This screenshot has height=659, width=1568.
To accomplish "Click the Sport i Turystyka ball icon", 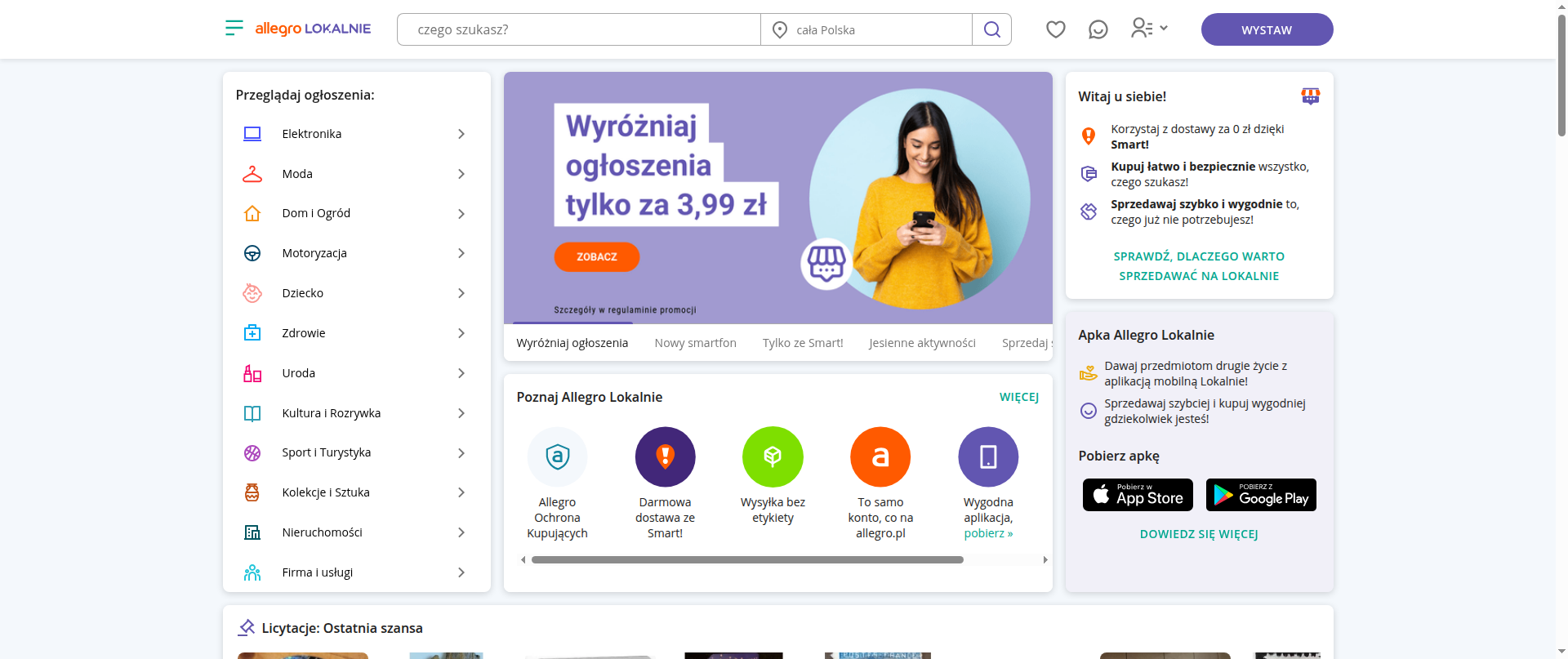I will tap(252, 452).
